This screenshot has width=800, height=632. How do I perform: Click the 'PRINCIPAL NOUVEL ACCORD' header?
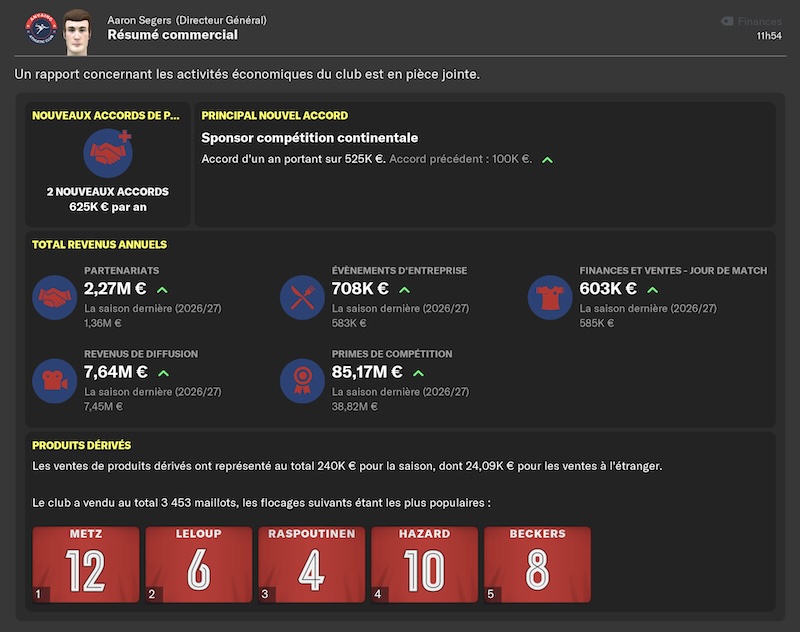click(274, 116)
